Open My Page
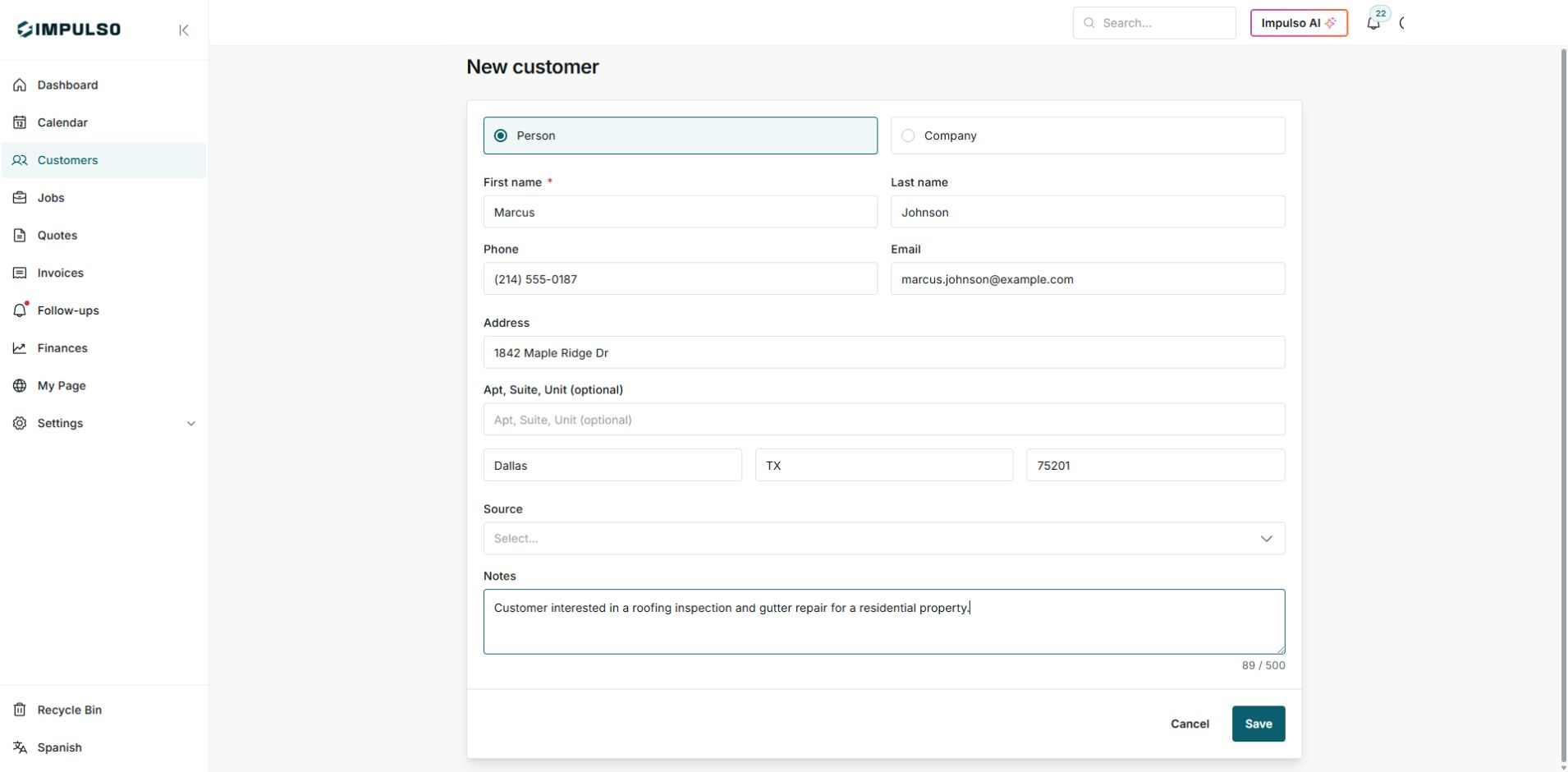This screenshot has height=772, width=1568. pos(103,386)
